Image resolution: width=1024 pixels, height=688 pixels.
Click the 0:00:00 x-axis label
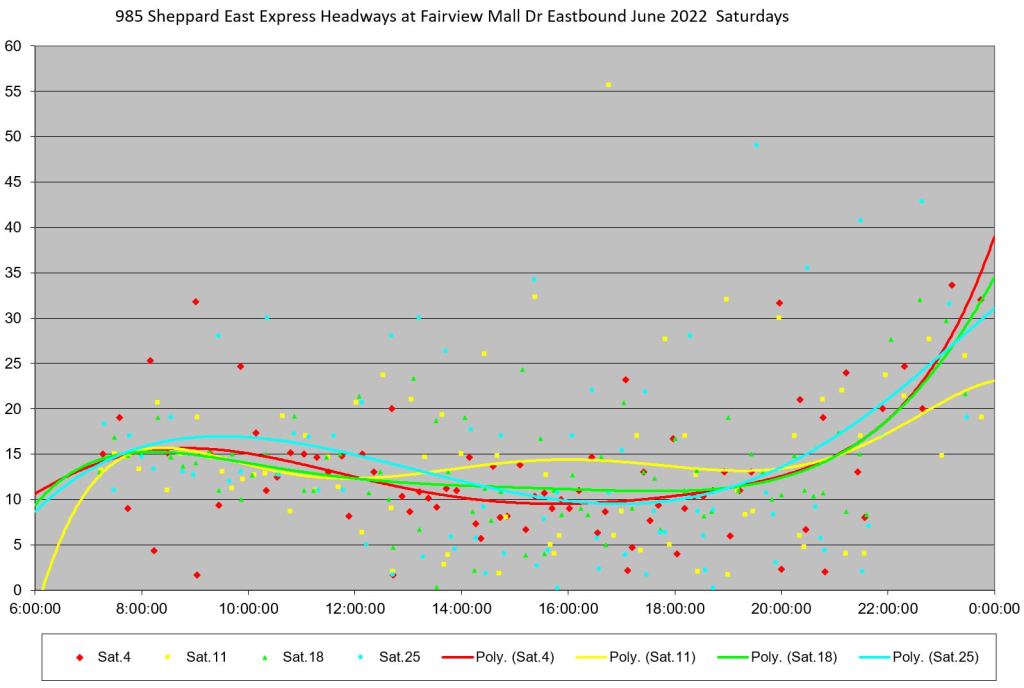(993, 607)
